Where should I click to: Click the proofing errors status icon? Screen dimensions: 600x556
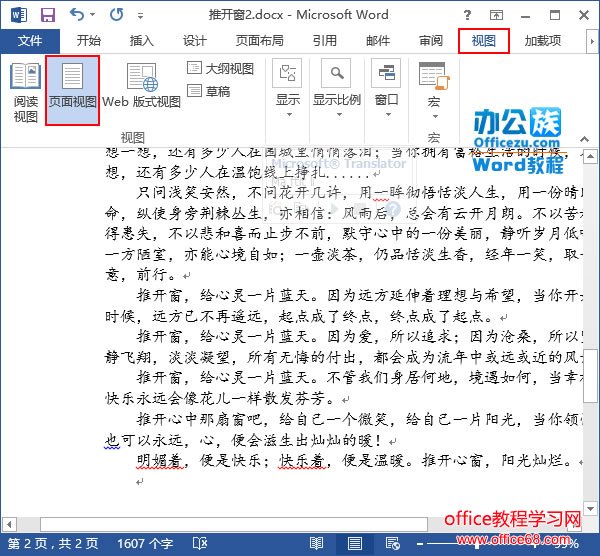pos(200,543)
